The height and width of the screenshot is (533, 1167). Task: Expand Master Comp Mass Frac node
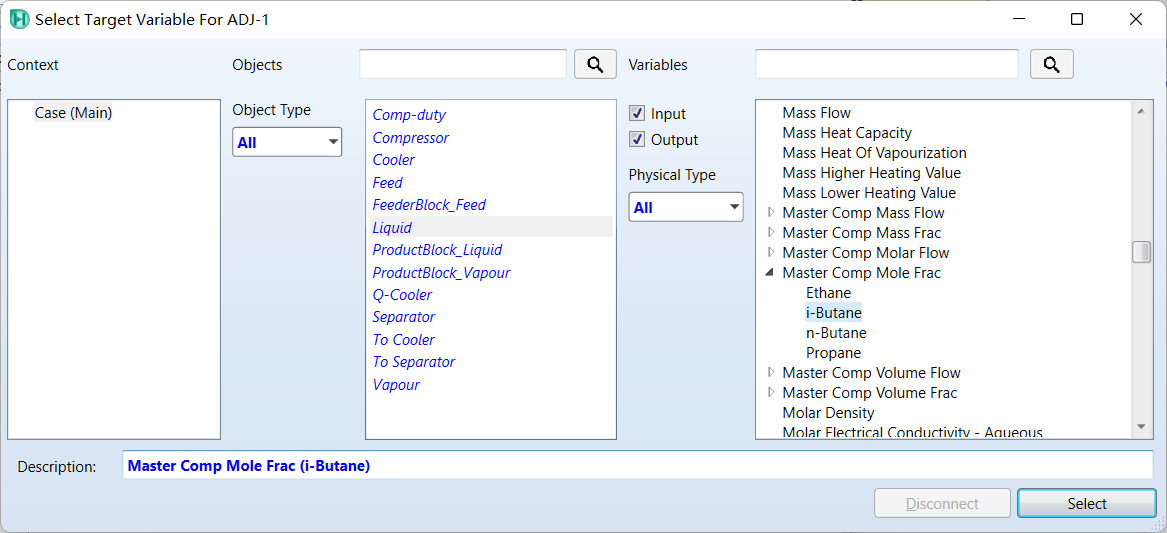771,232
